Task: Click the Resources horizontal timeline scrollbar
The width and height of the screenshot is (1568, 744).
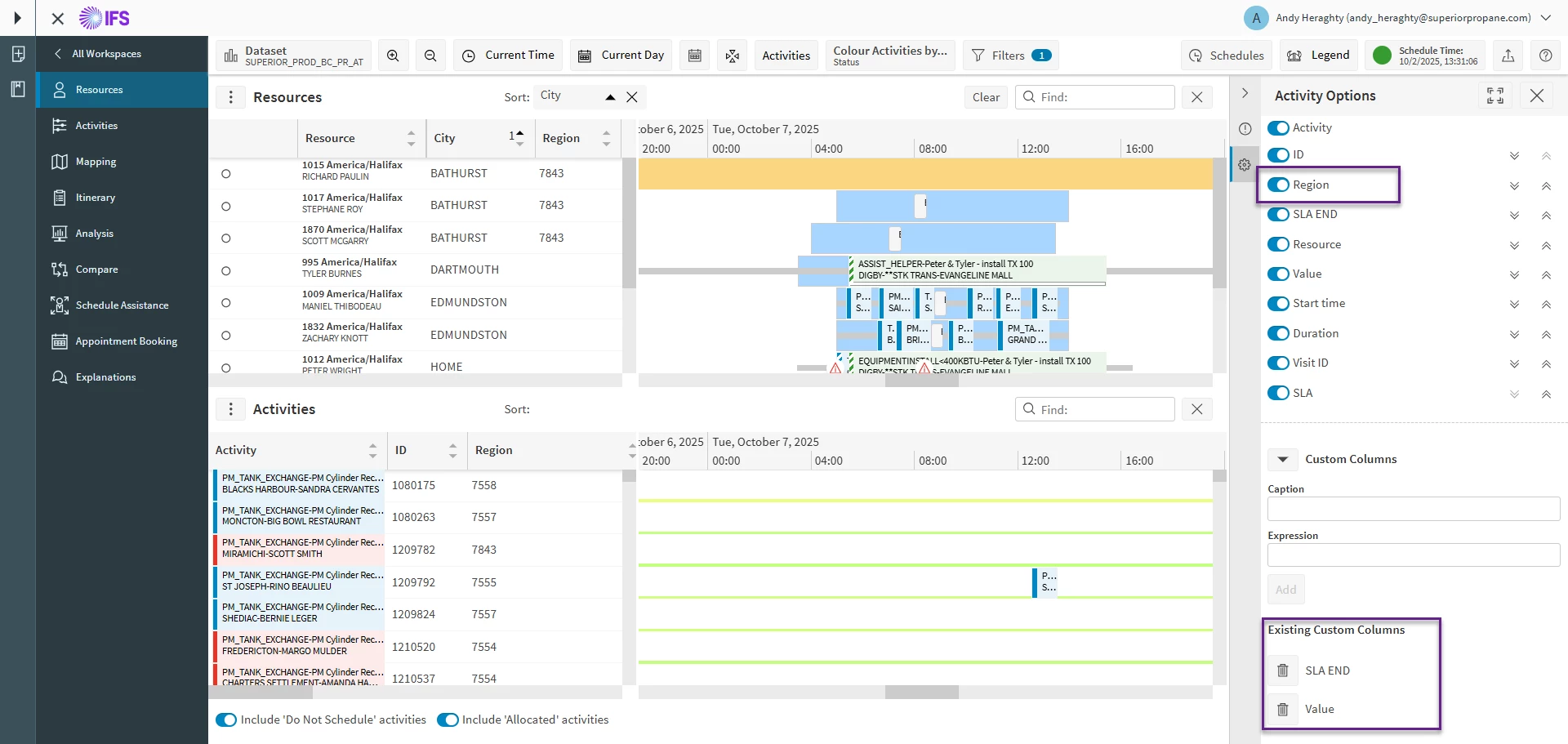Action: pos(921,381)
